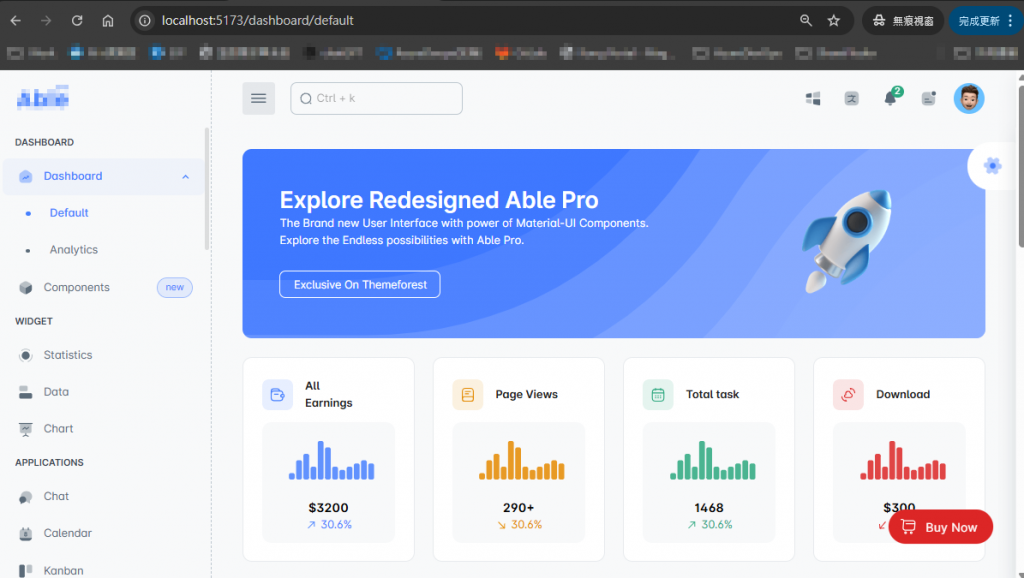The image size is (1024, 578).
Task: Click the Total task calendar icon
Action: pyautogui.click(x=658, y=394)
